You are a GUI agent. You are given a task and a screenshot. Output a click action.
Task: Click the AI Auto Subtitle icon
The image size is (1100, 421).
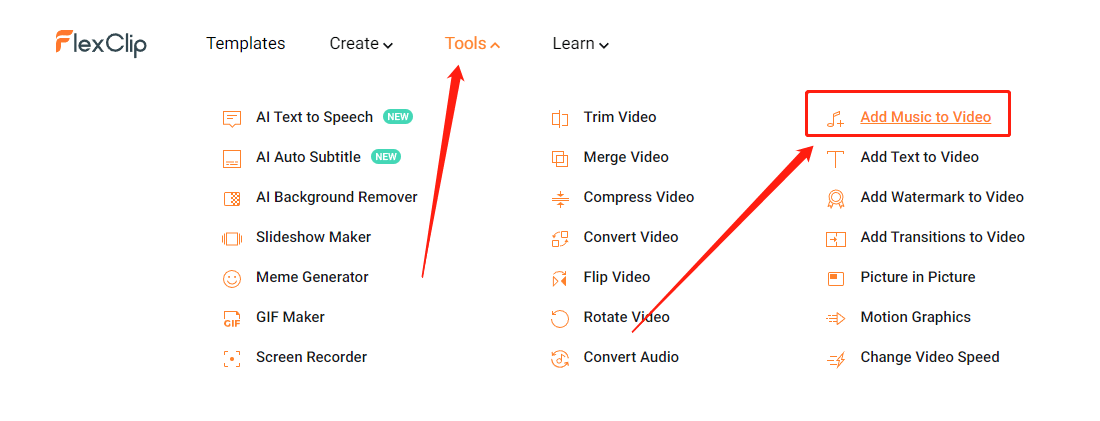coord(232,159)
